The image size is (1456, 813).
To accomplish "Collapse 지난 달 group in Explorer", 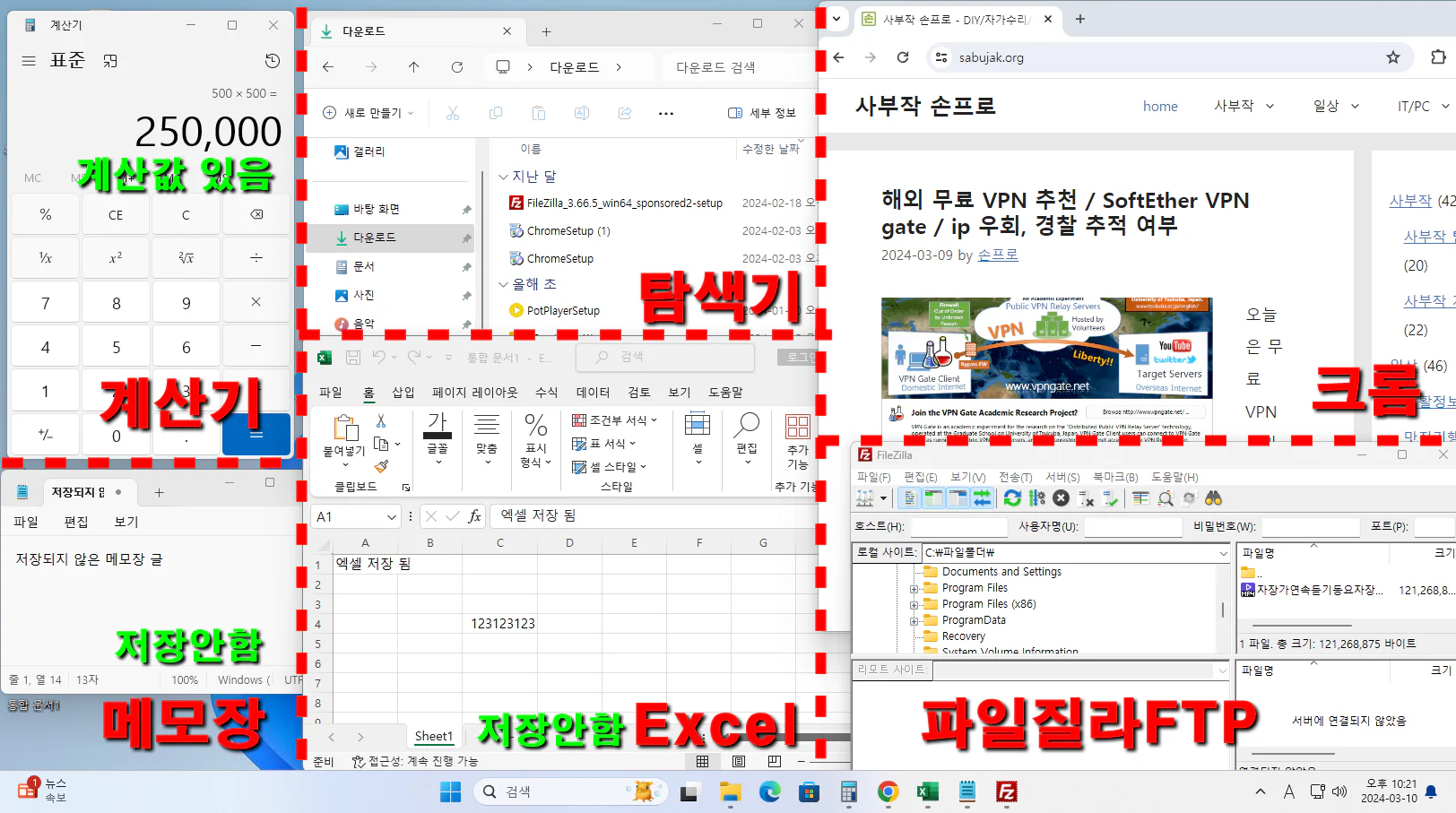I will pos(503,177).
